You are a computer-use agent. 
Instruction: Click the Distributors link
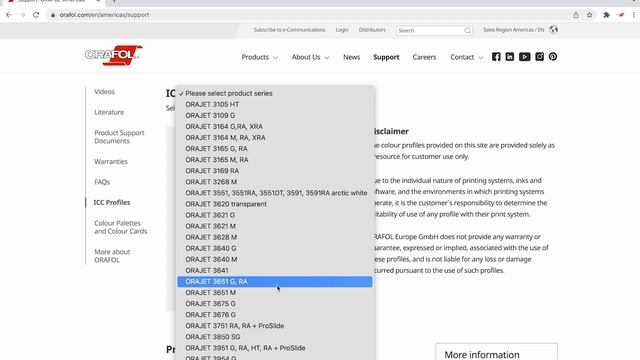coord(372,30)
